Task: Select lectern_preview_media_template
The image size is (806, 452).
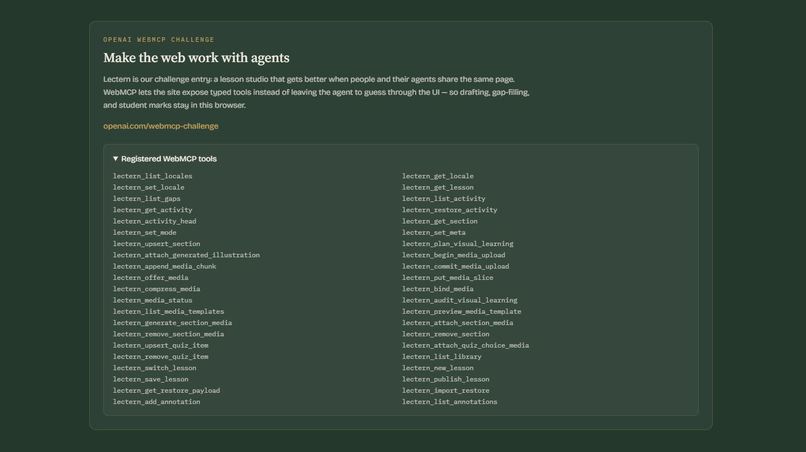Action: click(462, 312)
